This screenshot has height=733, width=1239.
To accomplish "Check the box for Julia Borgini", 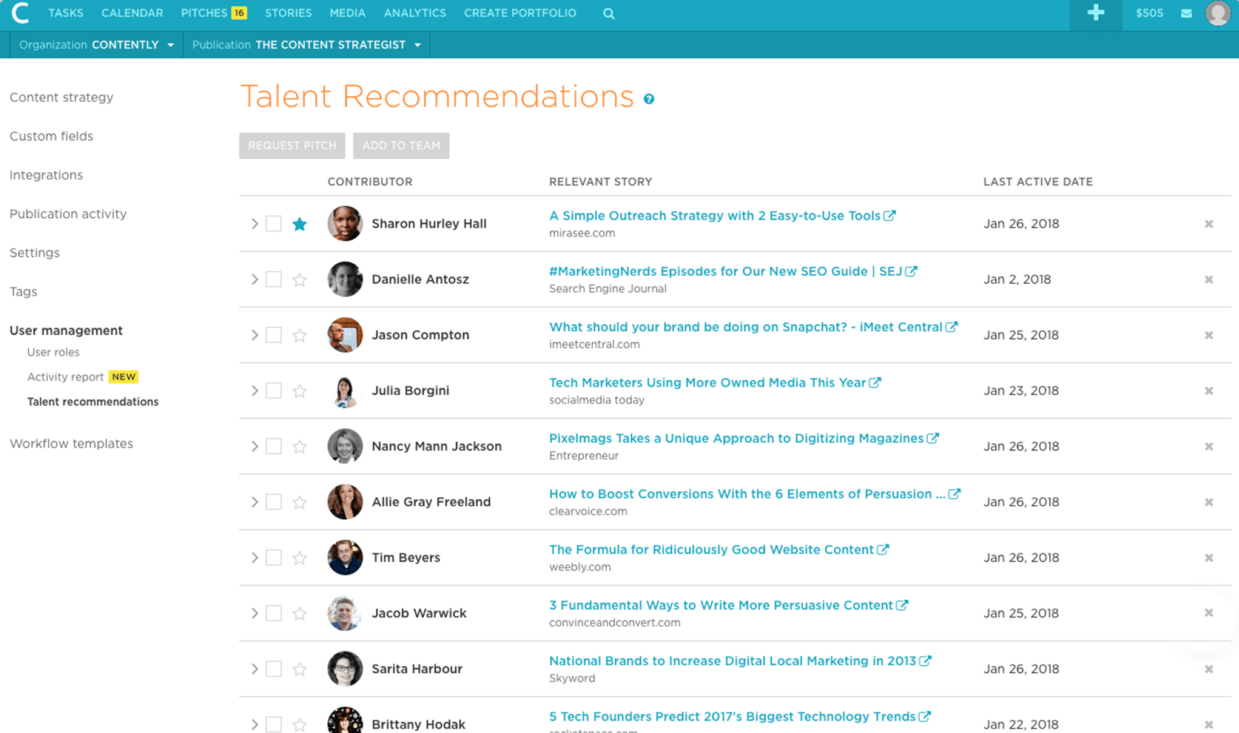I will tap(273, 391).
